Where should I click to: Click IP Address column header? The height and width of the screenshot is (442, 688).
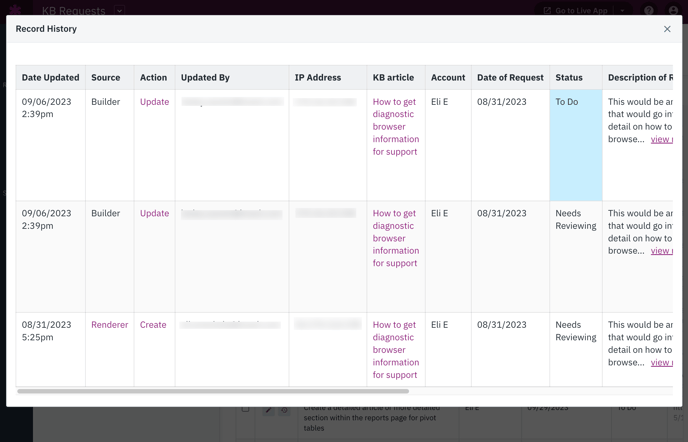(328, 78)
